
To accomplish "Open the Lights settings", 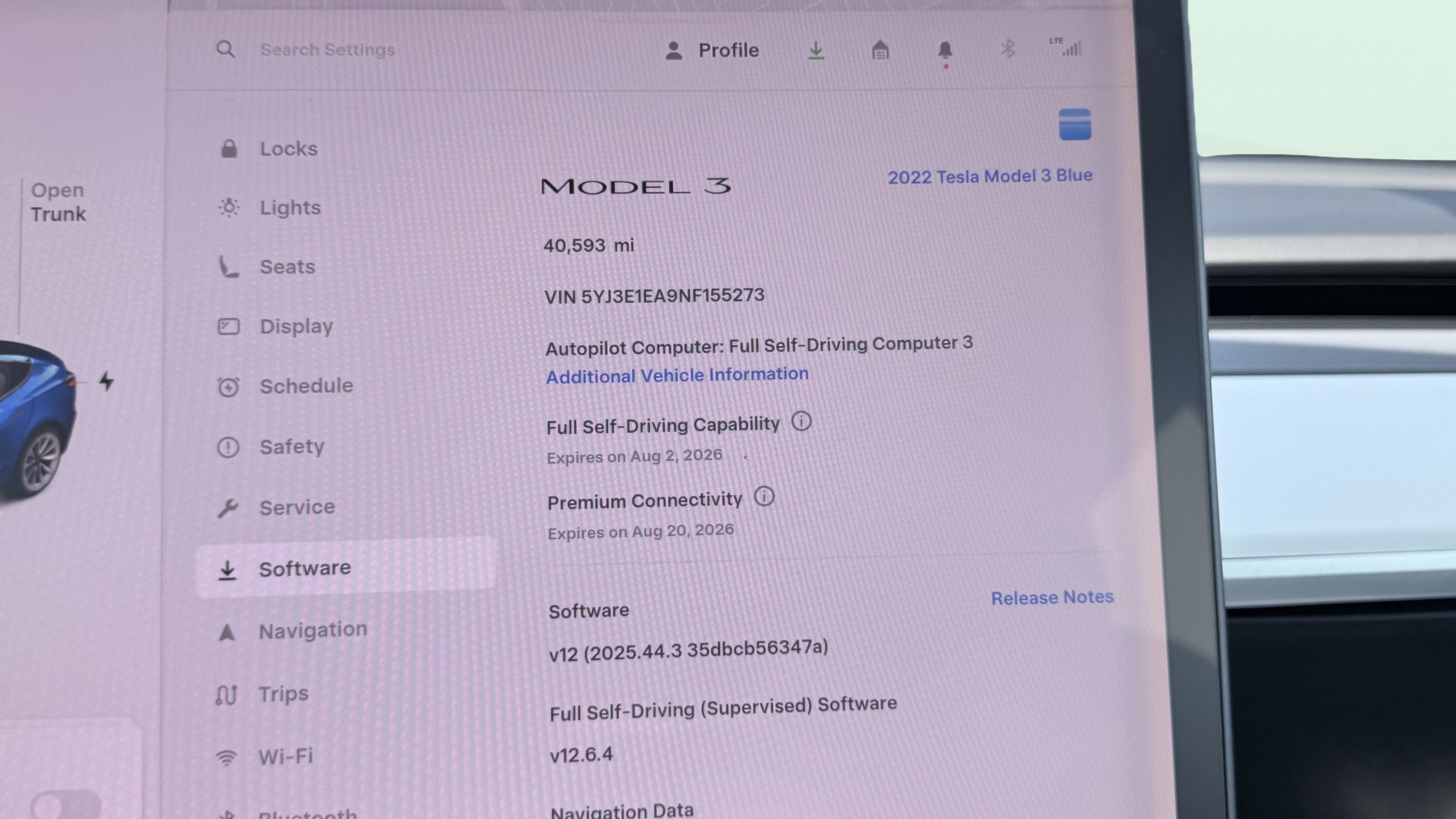I will click(270, 207).
